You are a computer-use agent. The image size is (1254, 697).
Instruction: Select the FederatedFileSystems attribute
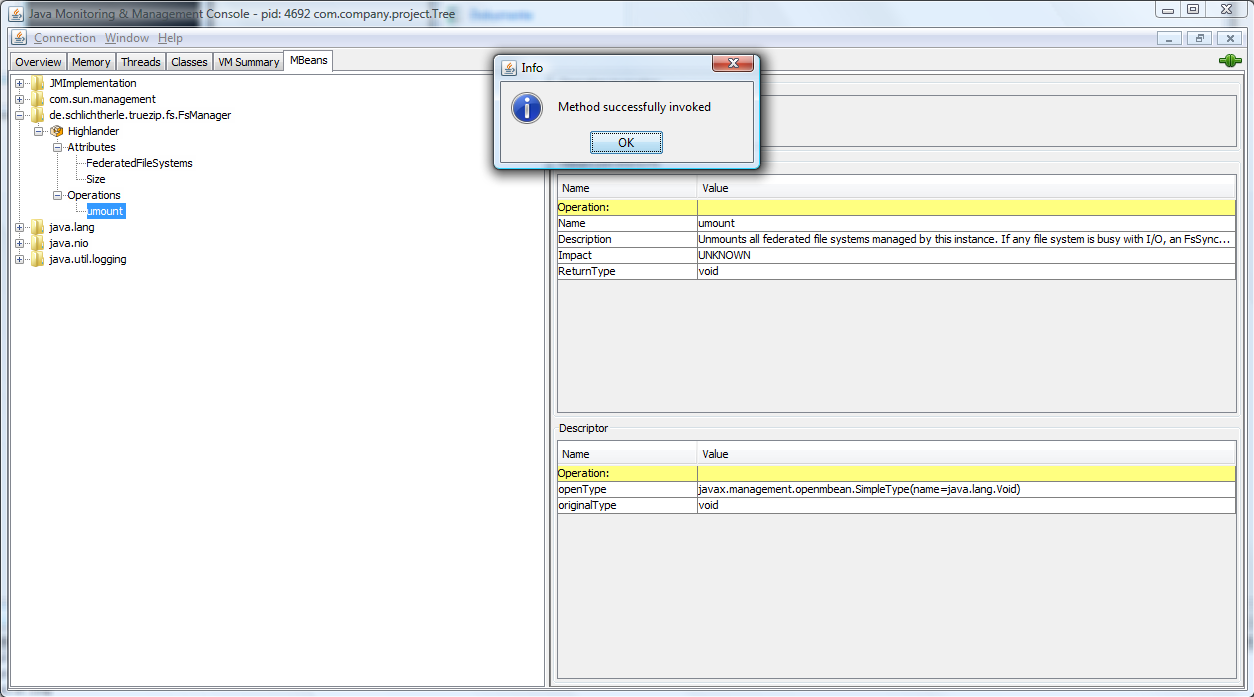139,163
